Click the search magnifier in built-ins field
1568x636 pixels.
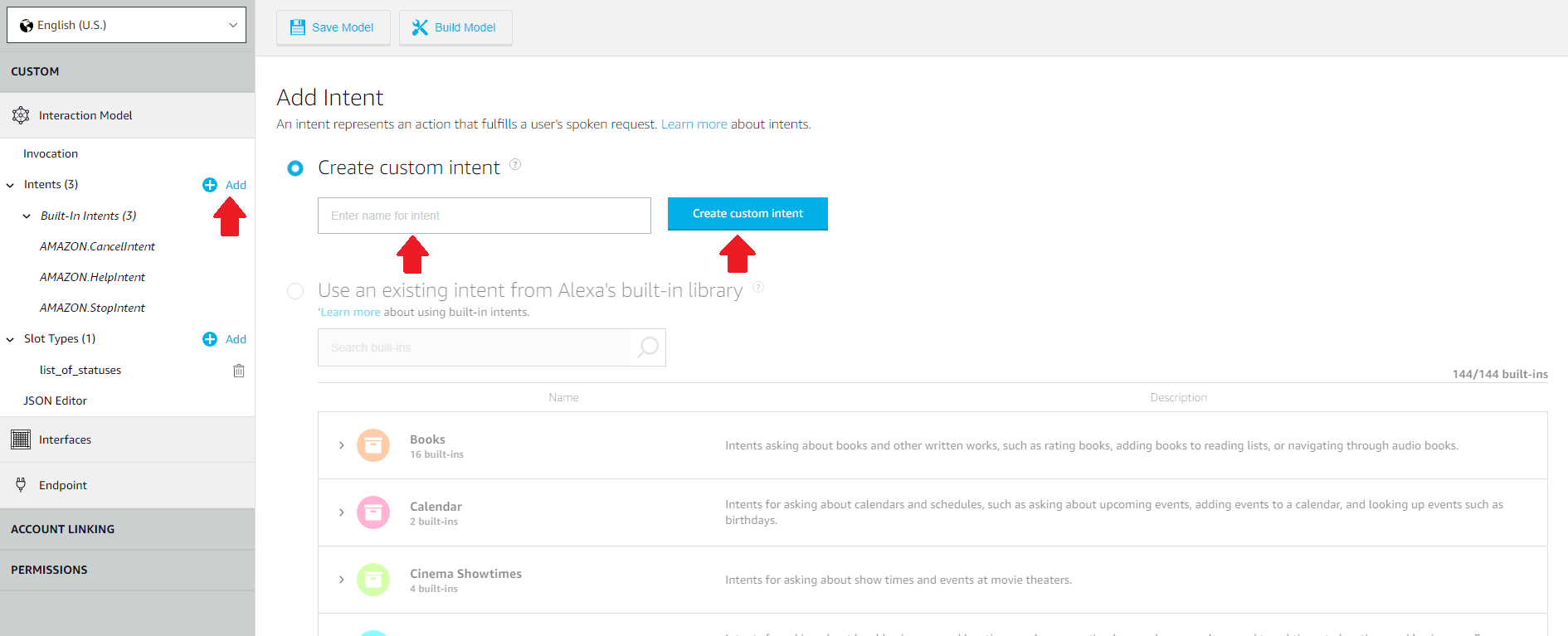(x=648, y=347)
